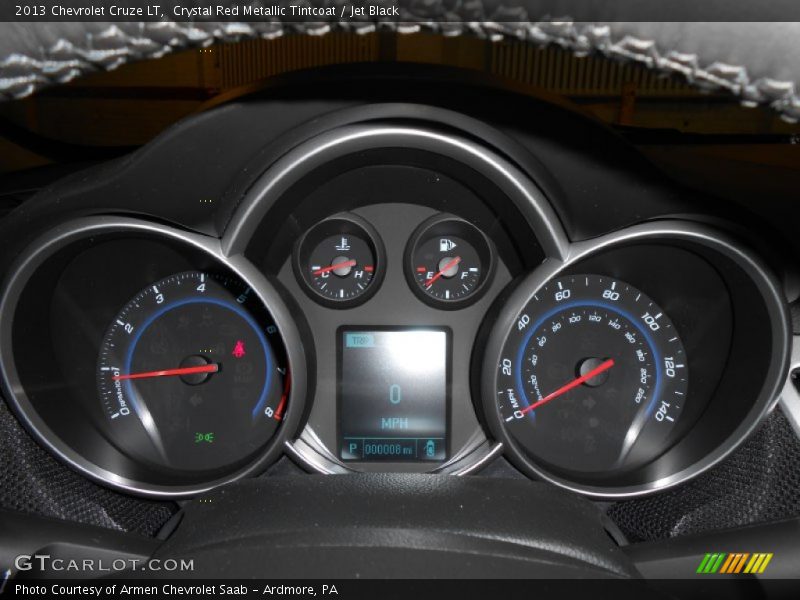Click the green headlight indicator icon
This screenshot has height=600, width=800.
tap(204, 437)
